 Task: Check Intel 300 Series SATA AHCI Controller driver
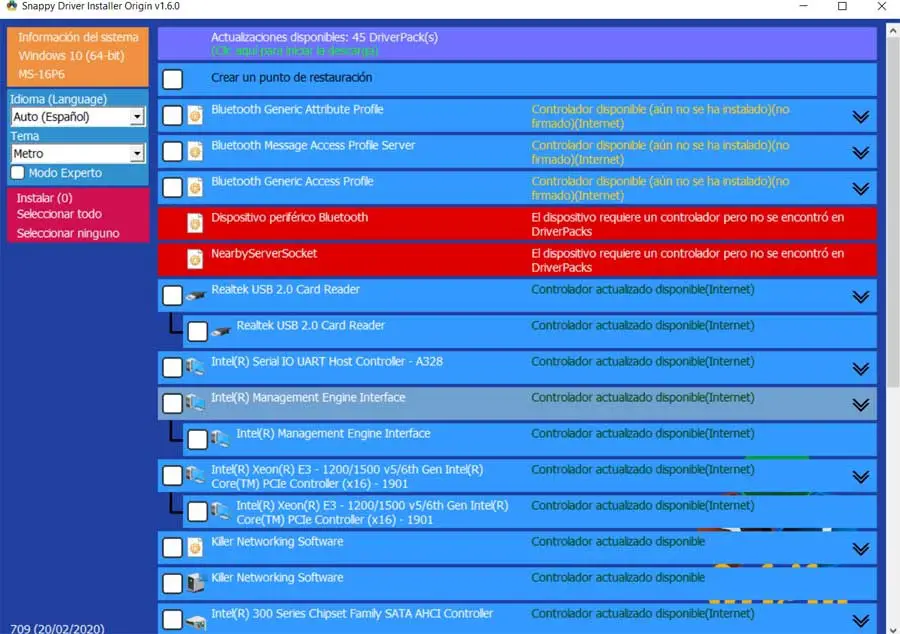pyautogui.click(x=172, y=620)
